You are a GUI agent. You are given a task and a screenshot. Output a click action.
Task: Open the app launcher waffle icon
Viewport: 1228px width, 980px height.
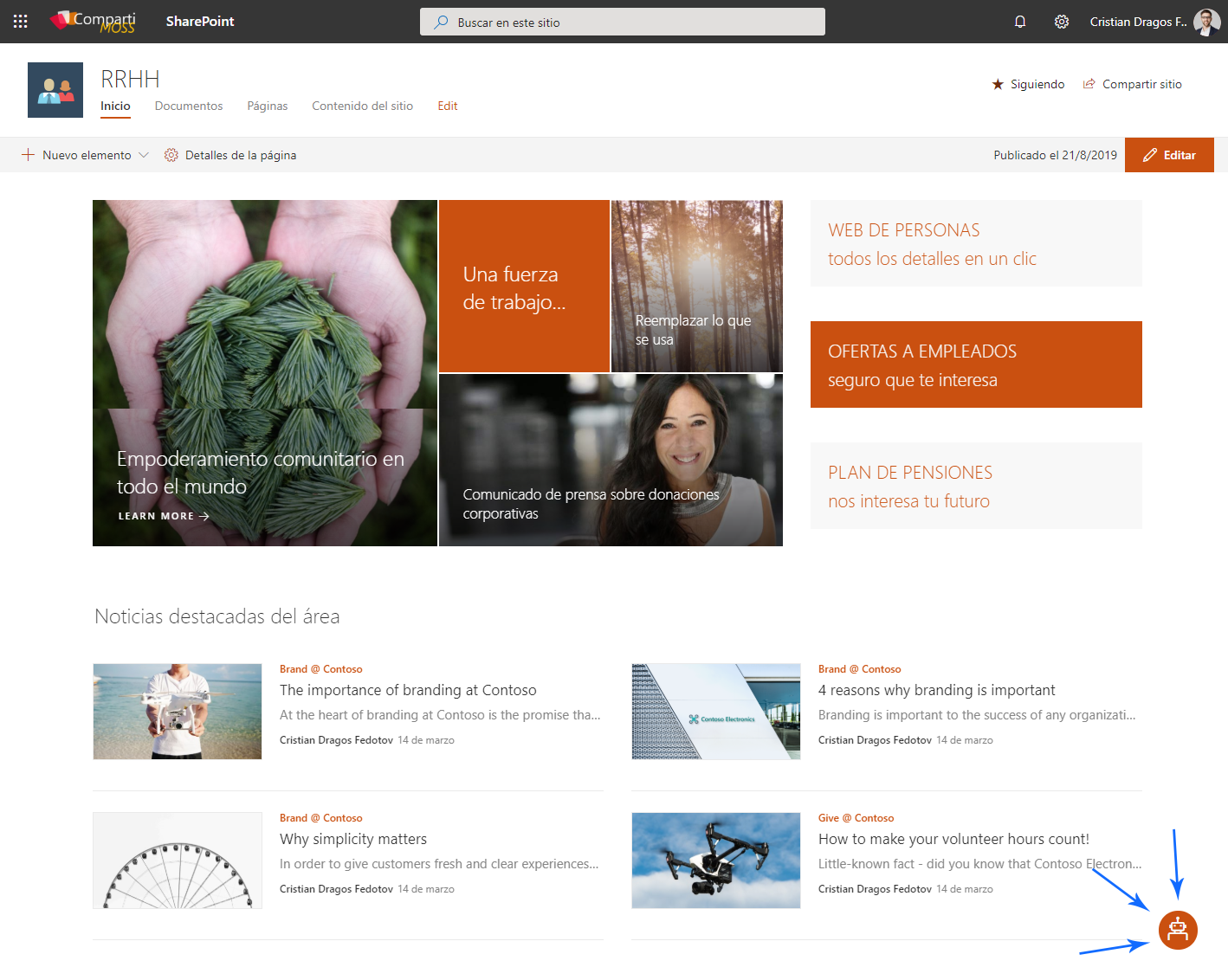coord(20,21)
